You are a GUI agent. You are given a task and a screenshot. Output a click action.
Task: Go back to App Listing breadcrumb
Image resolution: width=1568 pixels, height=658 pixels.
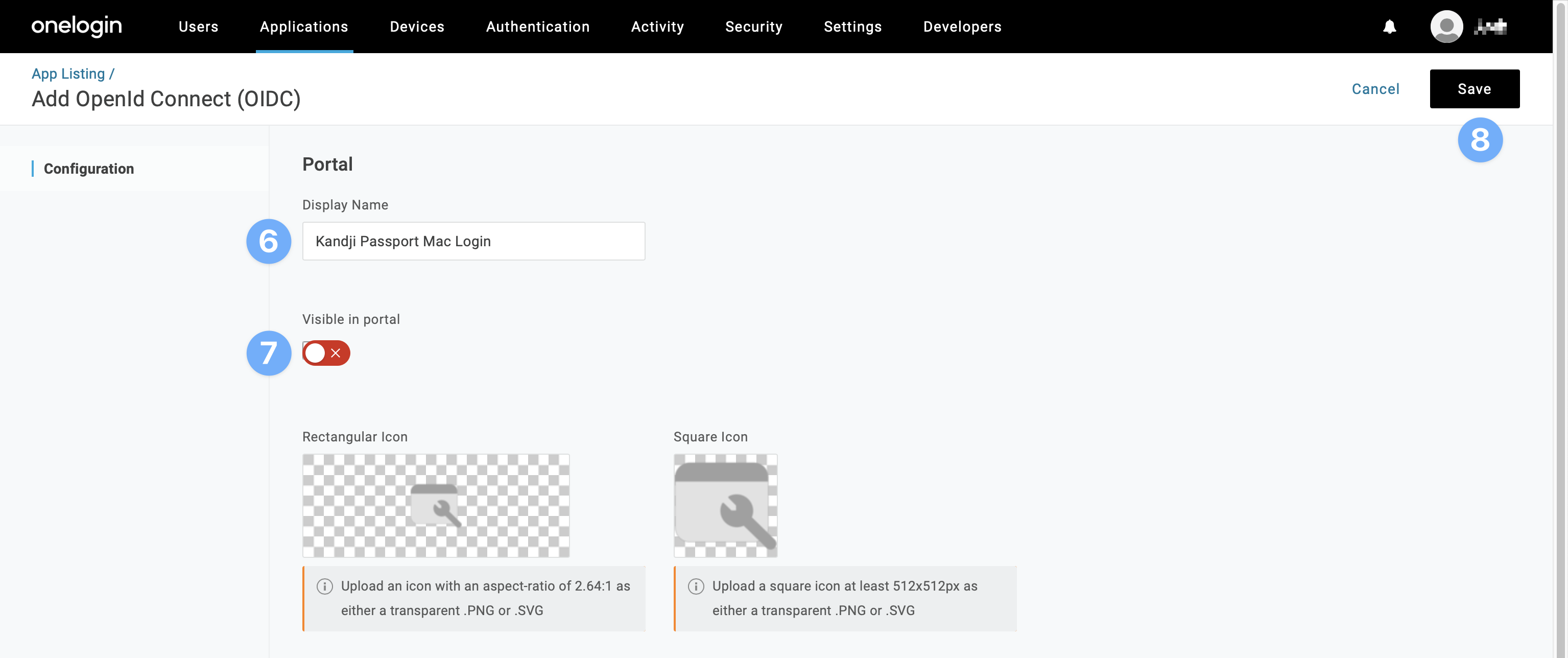(68, 74)
